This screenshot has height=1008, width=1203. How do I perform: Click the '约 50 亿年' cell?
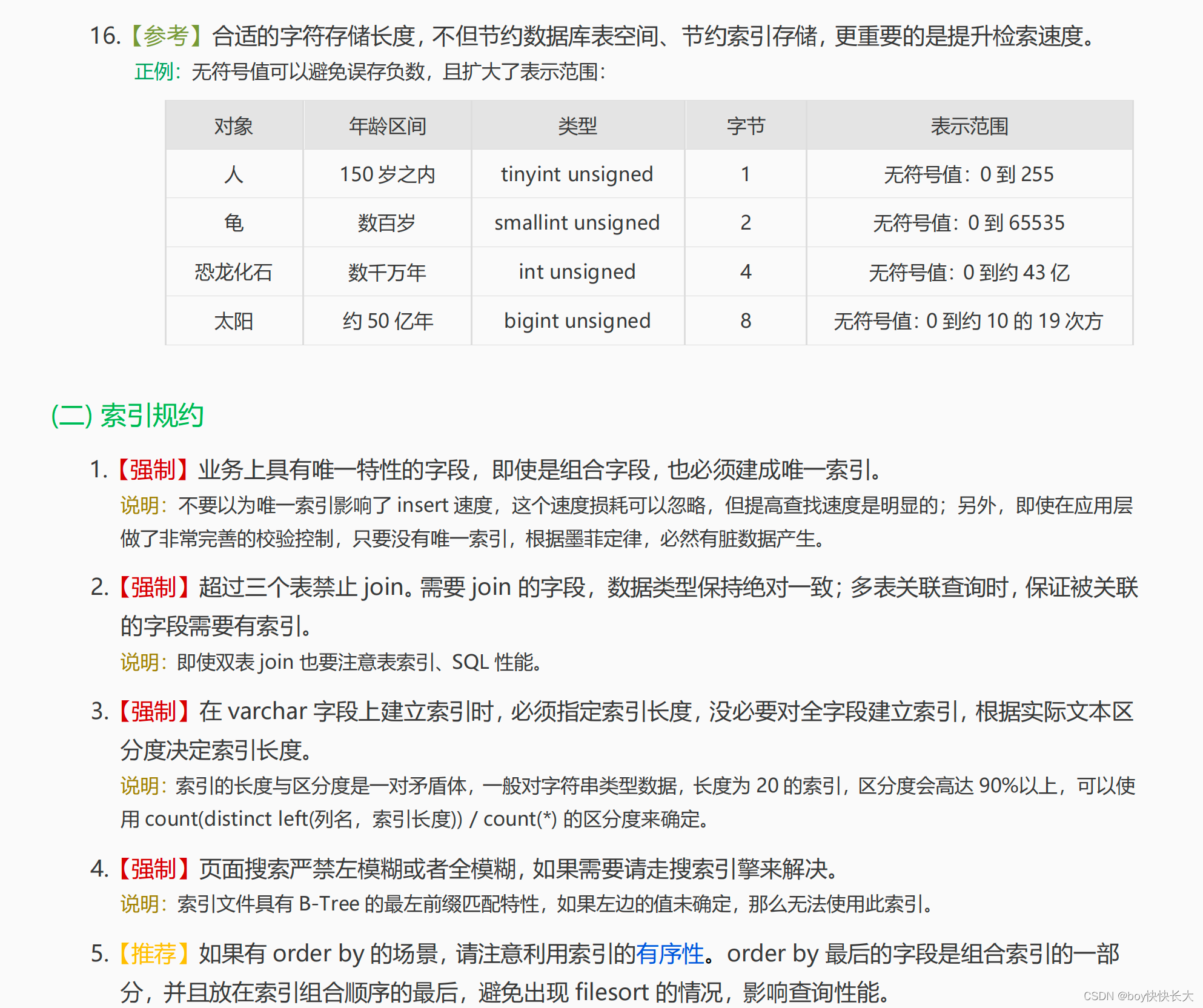coord(388,321)
